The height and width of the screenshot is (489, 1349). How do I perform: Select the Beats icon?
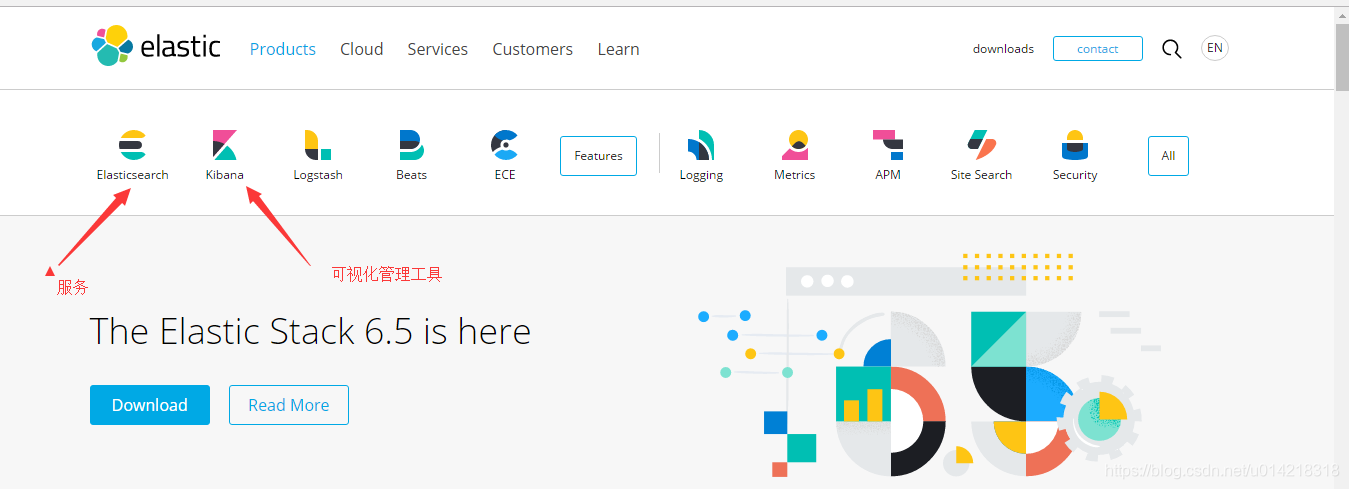click(411, 145)
